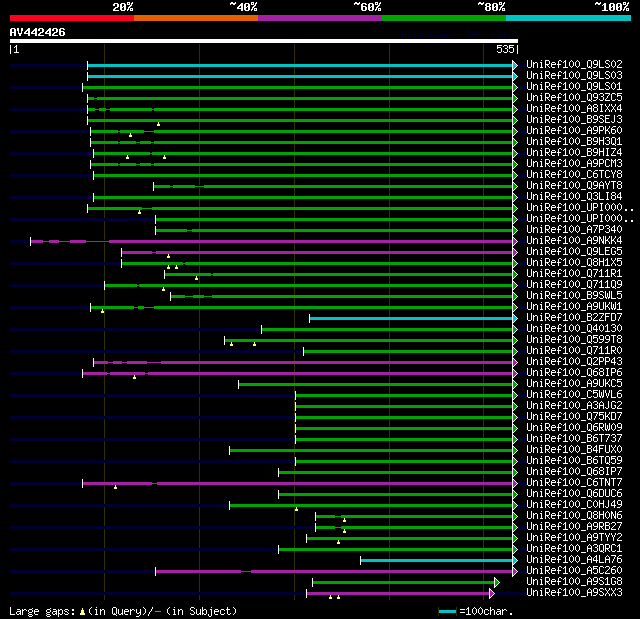Select the UniRef100_Q8H1X5 label

pyautogui.click(x=574, y=263)
